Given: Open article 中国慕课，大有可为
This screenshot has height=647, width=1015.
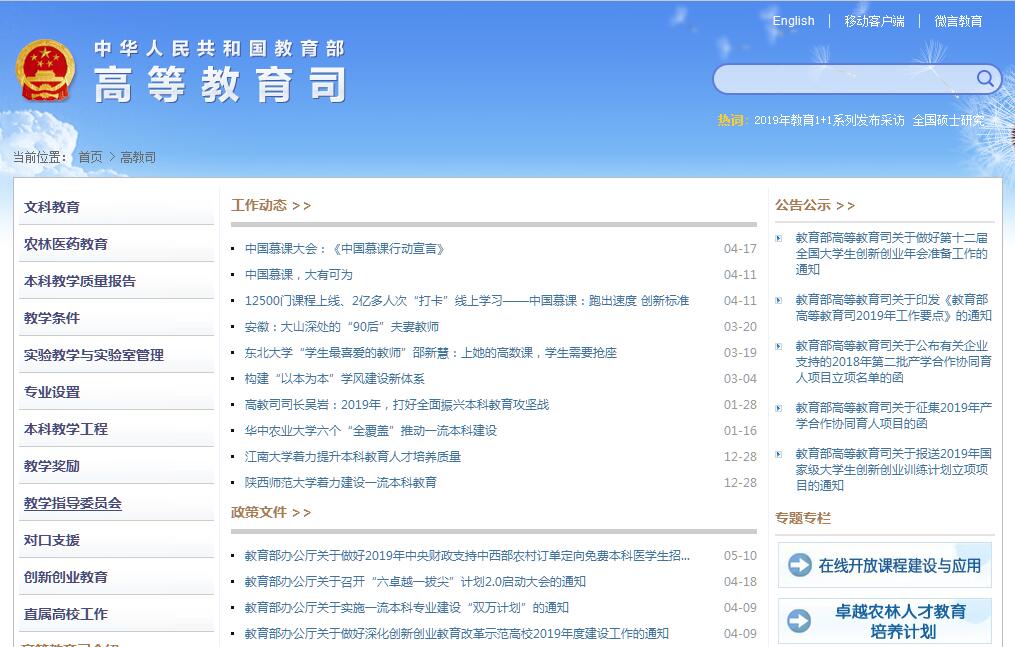Looking at the screenshot, I should (x=299, y=275).
